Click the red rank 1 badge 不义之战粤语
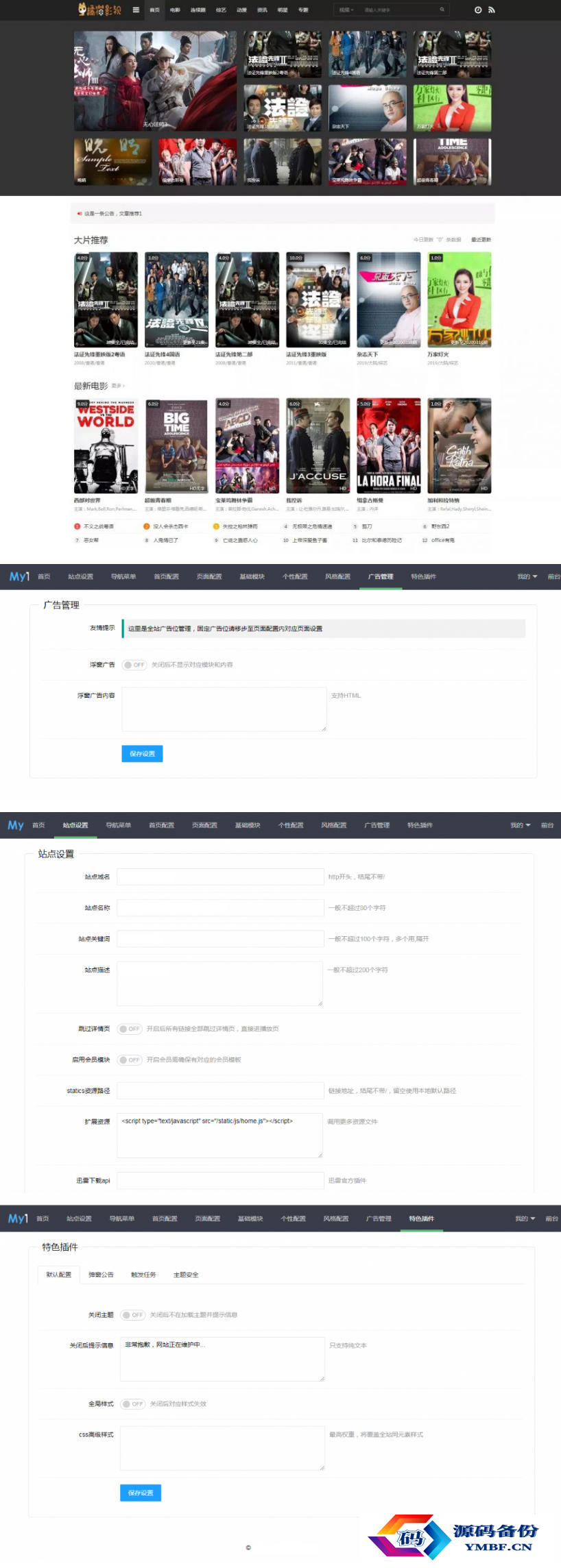Viewport: 561px width, 1568px height. [77, 526]
